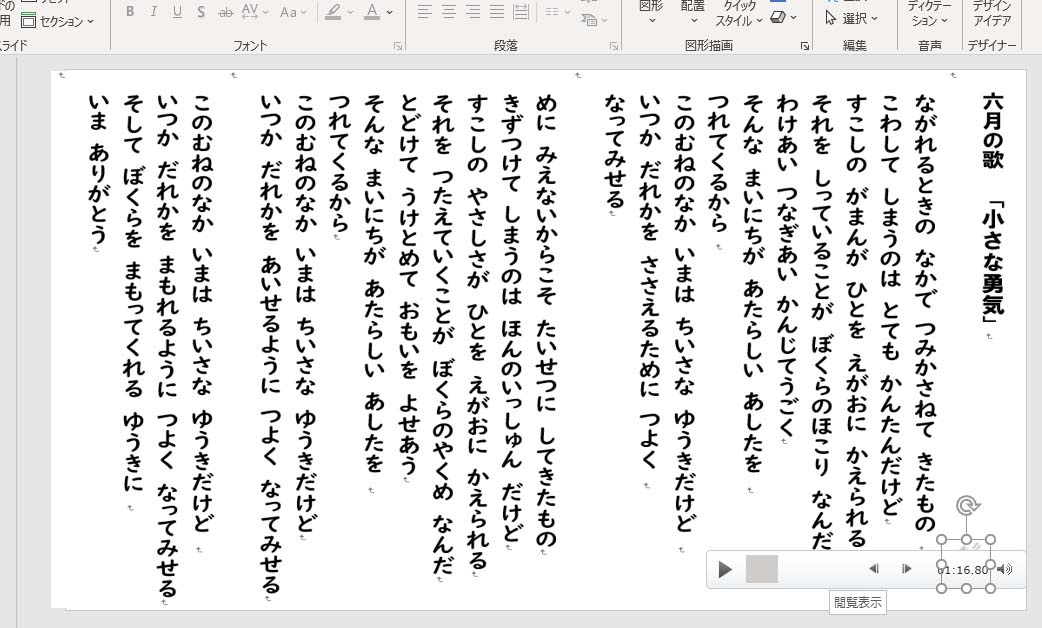The width and height of the screenshot is (1042, 628).
Task: Open デザイン アイデア designer ideas
Action: click(x=992, y=13)
